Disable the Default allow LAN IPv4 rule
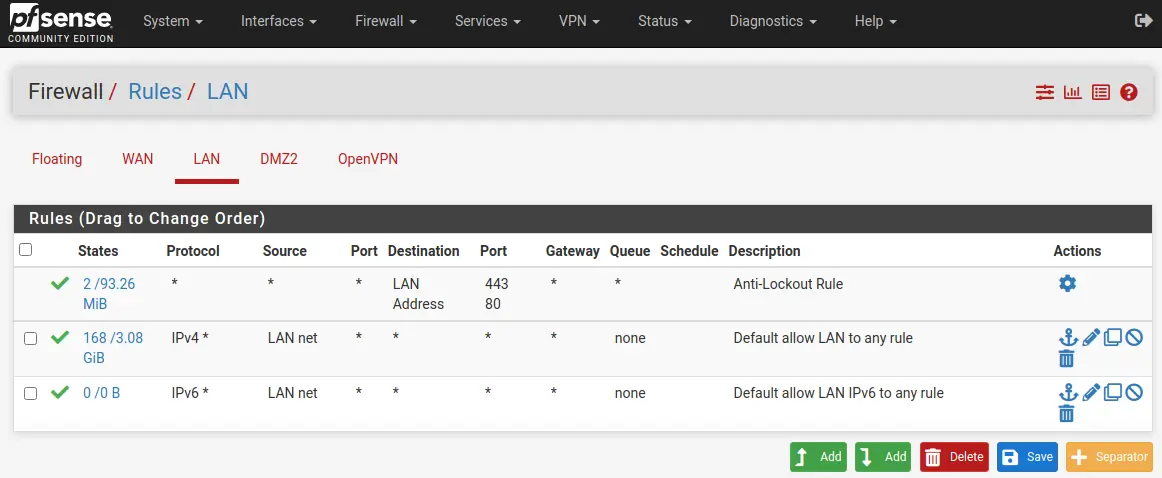Screen dimensions: 1162x478 (x=1134, y=338)
